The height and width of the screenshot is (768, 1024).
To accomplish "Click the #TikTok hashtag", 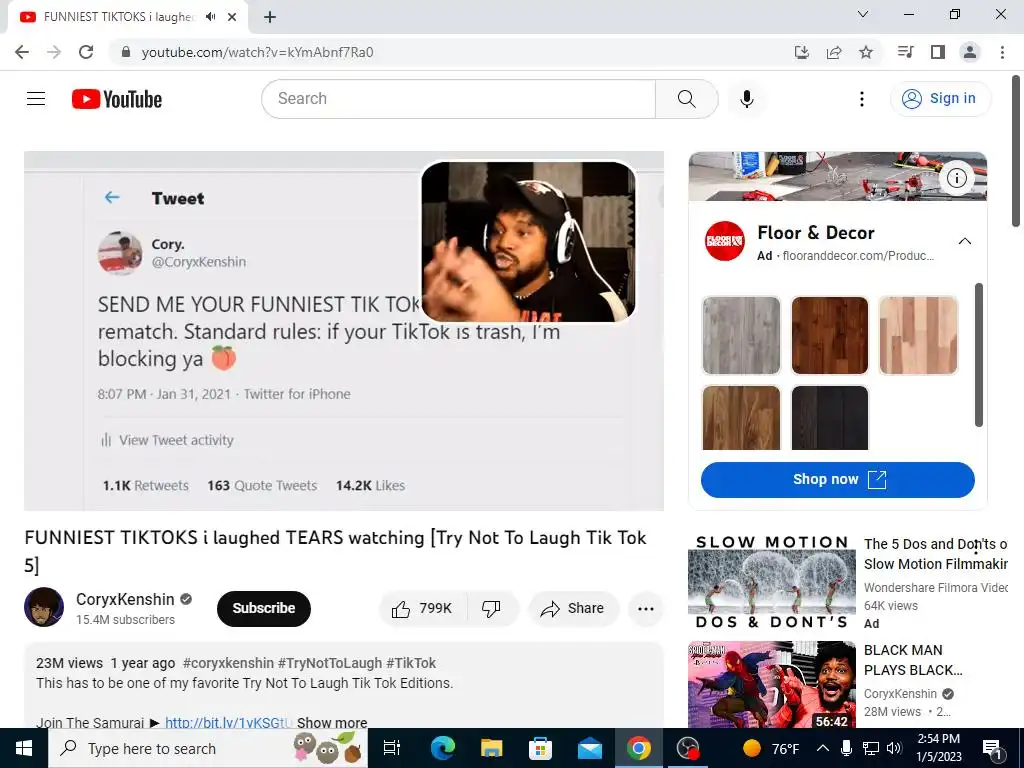I will (411, 663).
